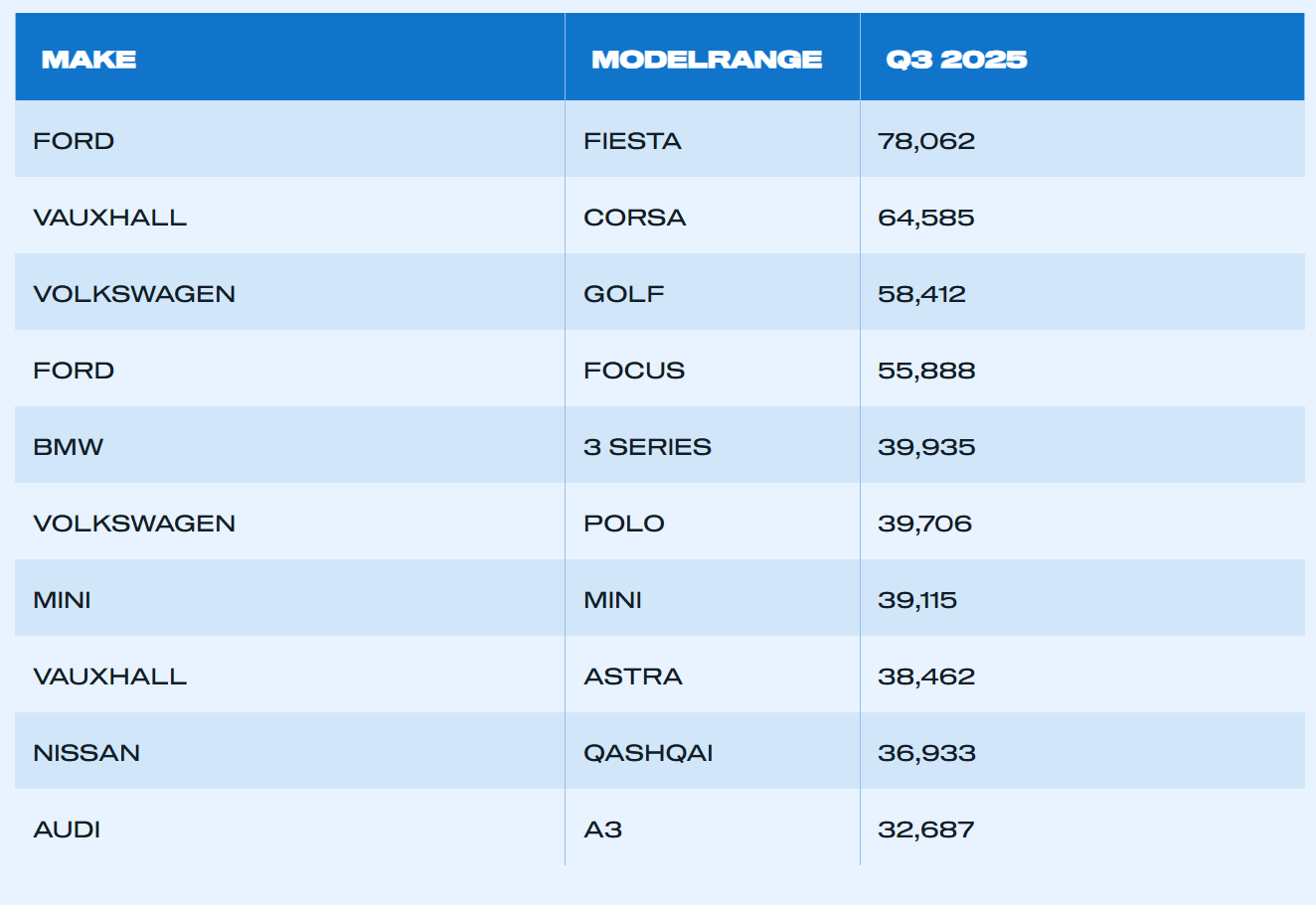This screenshot has height=905, width=1316.
Task: Select the NISSAN make cell
Action: [86, 753]
